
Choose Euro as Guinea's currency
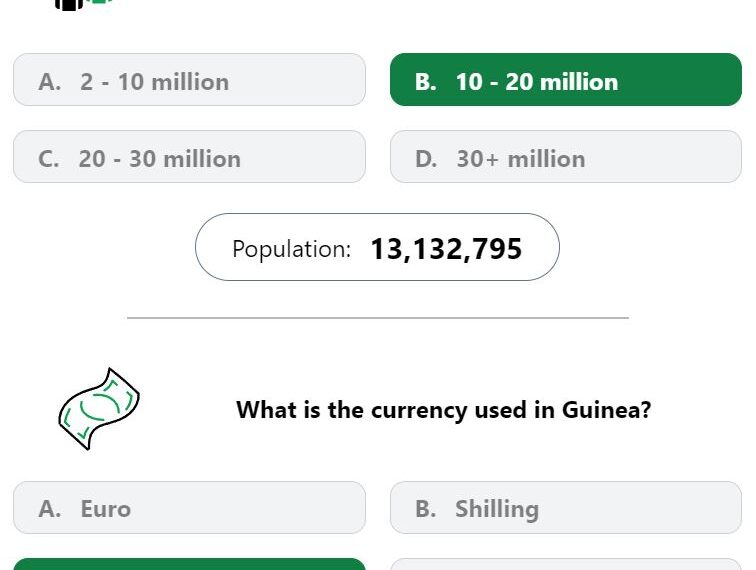click(x=189, y=507)
